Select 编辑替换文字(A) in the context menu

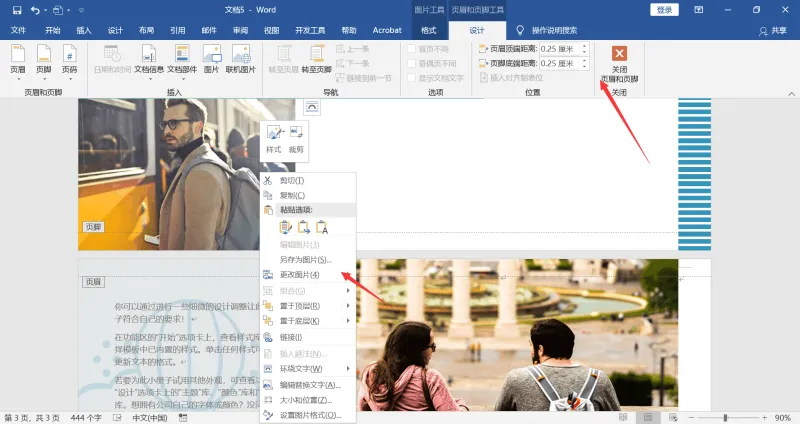(308, 385)
